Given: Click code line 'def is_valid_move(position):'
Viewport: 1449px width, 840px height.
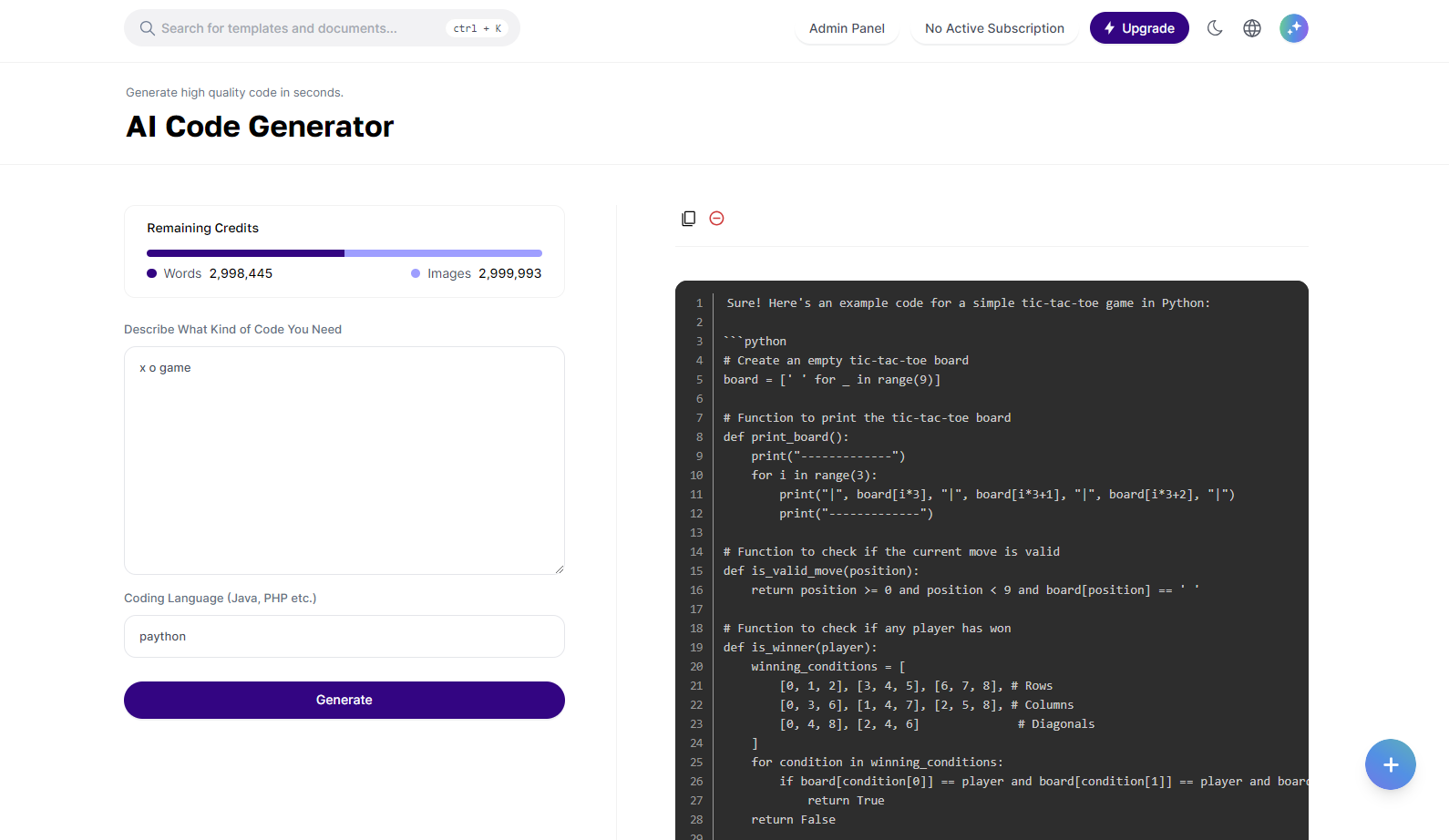Looking at the screenshot, I should point(821,571).
